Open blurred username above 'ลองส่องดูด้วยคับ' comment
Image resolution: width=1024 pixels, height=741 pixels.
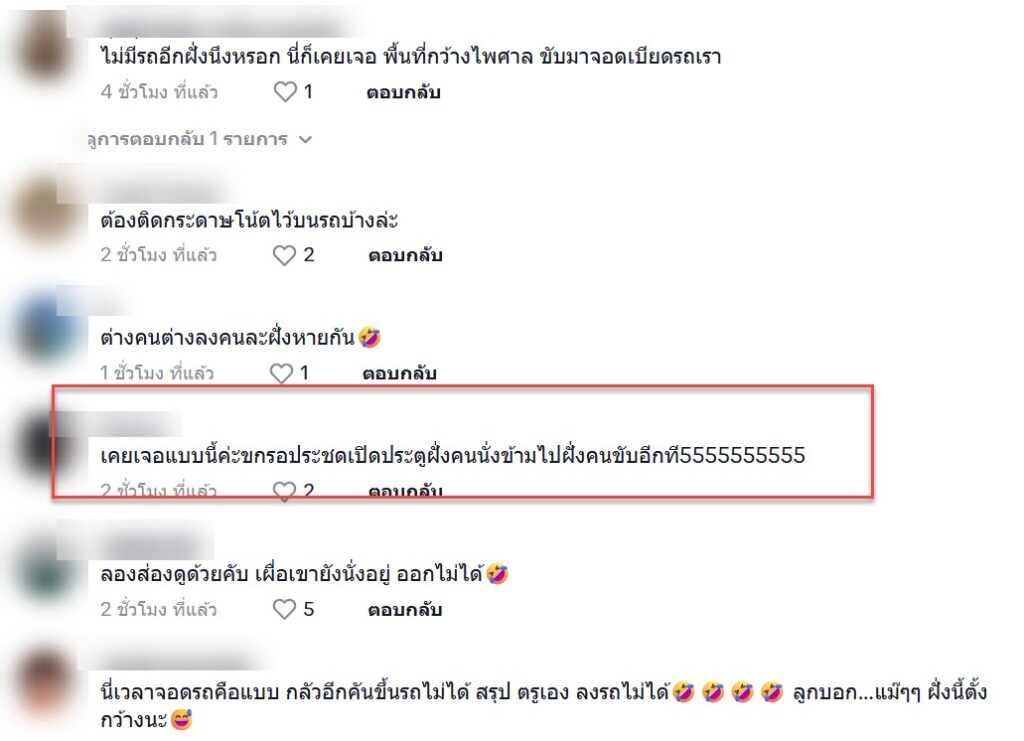152,544
